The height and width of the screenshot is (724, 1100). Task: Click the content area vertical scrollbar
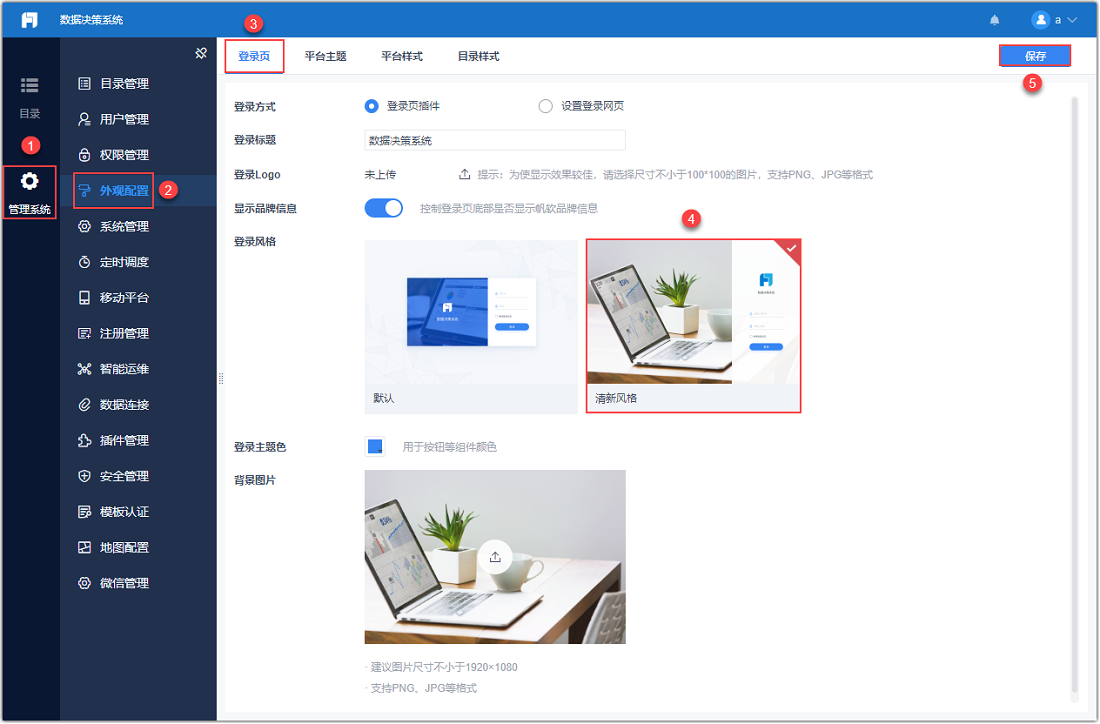pyautogui.click(x=1074, y=396)
